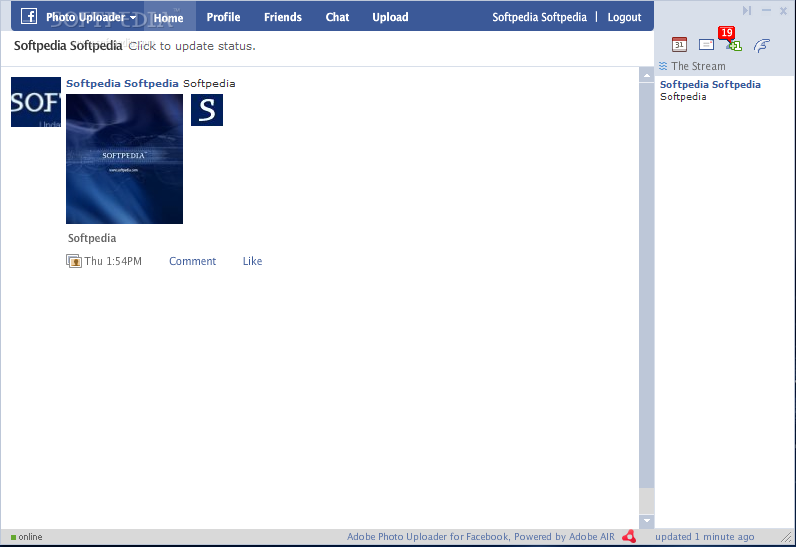Click the Thu 1:54PM timestamp

pyautogui.click(x=113, y=261)
